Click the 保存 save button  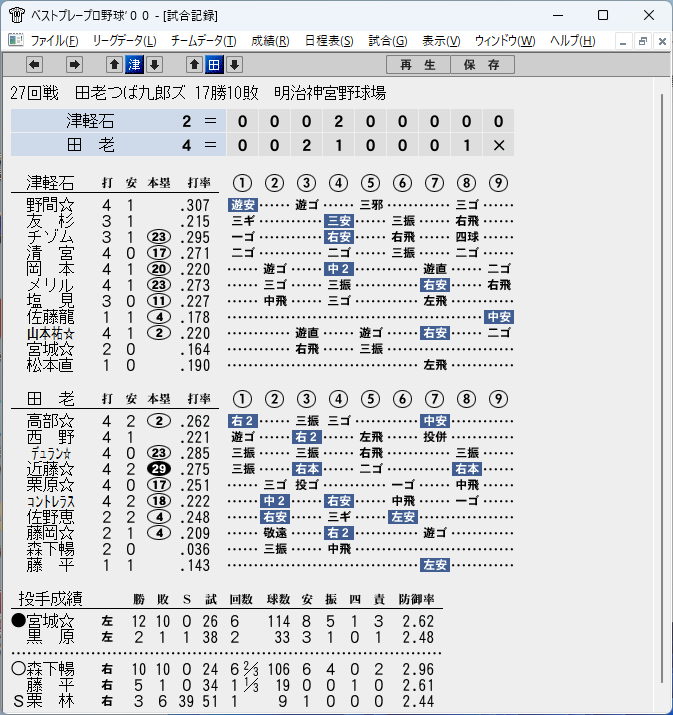[482, 65]
